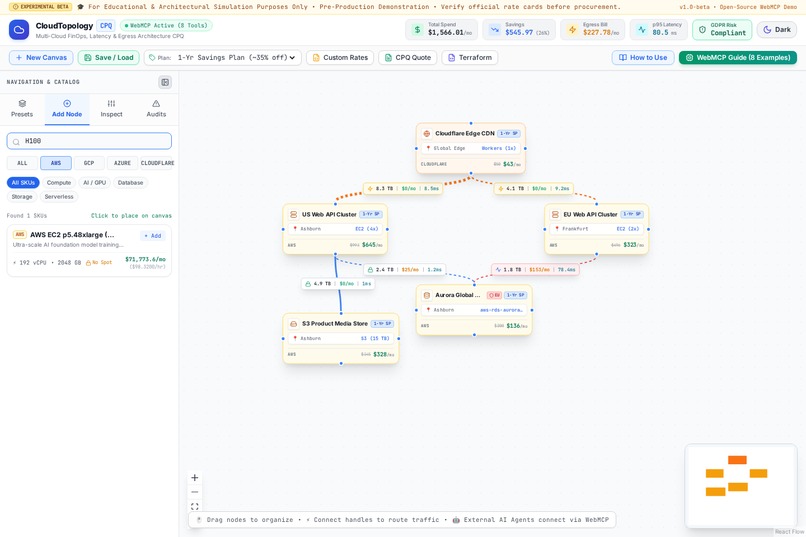Click the Egress Bill lightning icon
Viewport: 806px width, 537px height.
[572, 30]
